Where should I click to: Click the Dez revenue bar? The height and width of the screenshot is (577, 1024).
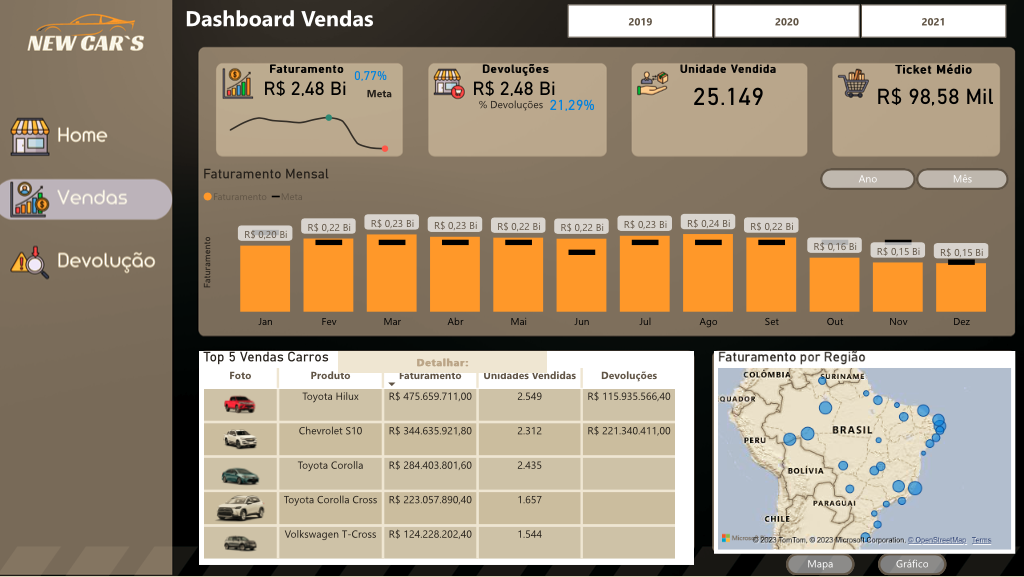pos(961,288)
